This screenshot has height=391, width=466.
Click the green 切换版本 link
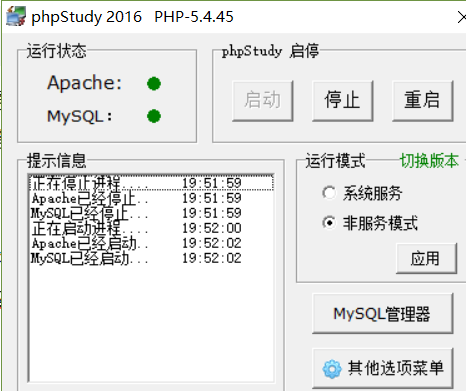429,161
